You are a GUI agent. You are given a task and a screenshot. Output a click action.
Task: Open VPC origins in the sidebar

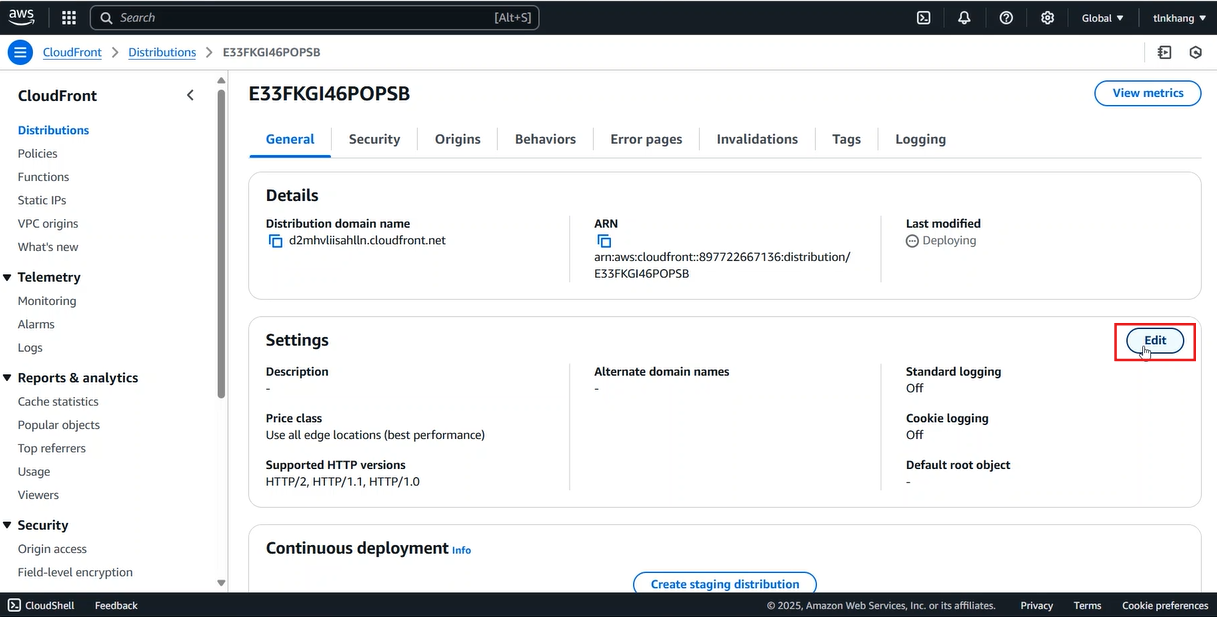(x=48, y=224)
